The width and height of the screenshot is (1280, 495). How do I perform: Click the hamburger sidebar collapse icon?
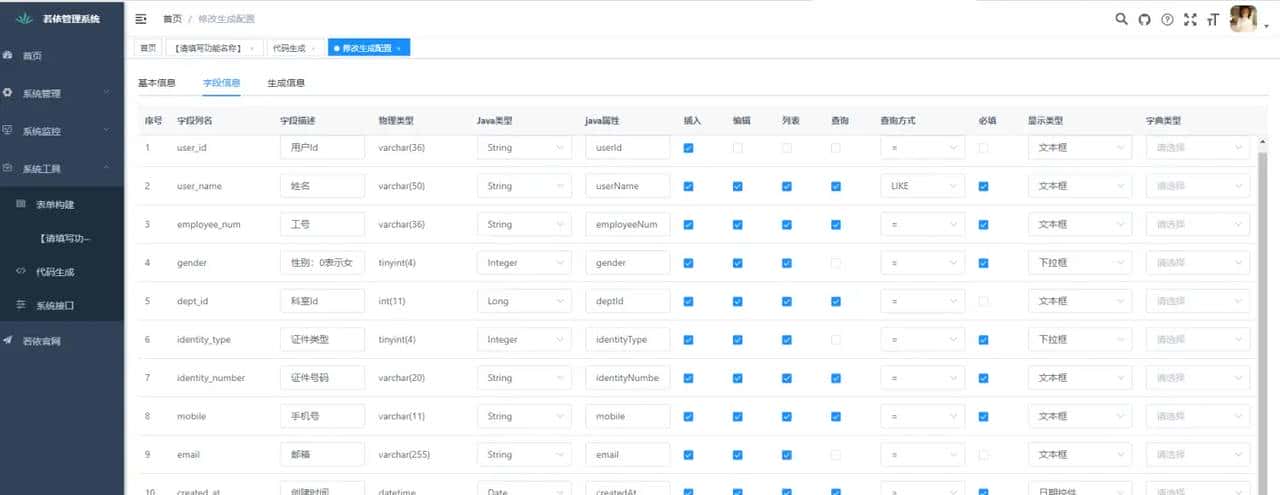pyautogui.click(x=141, y=19)
